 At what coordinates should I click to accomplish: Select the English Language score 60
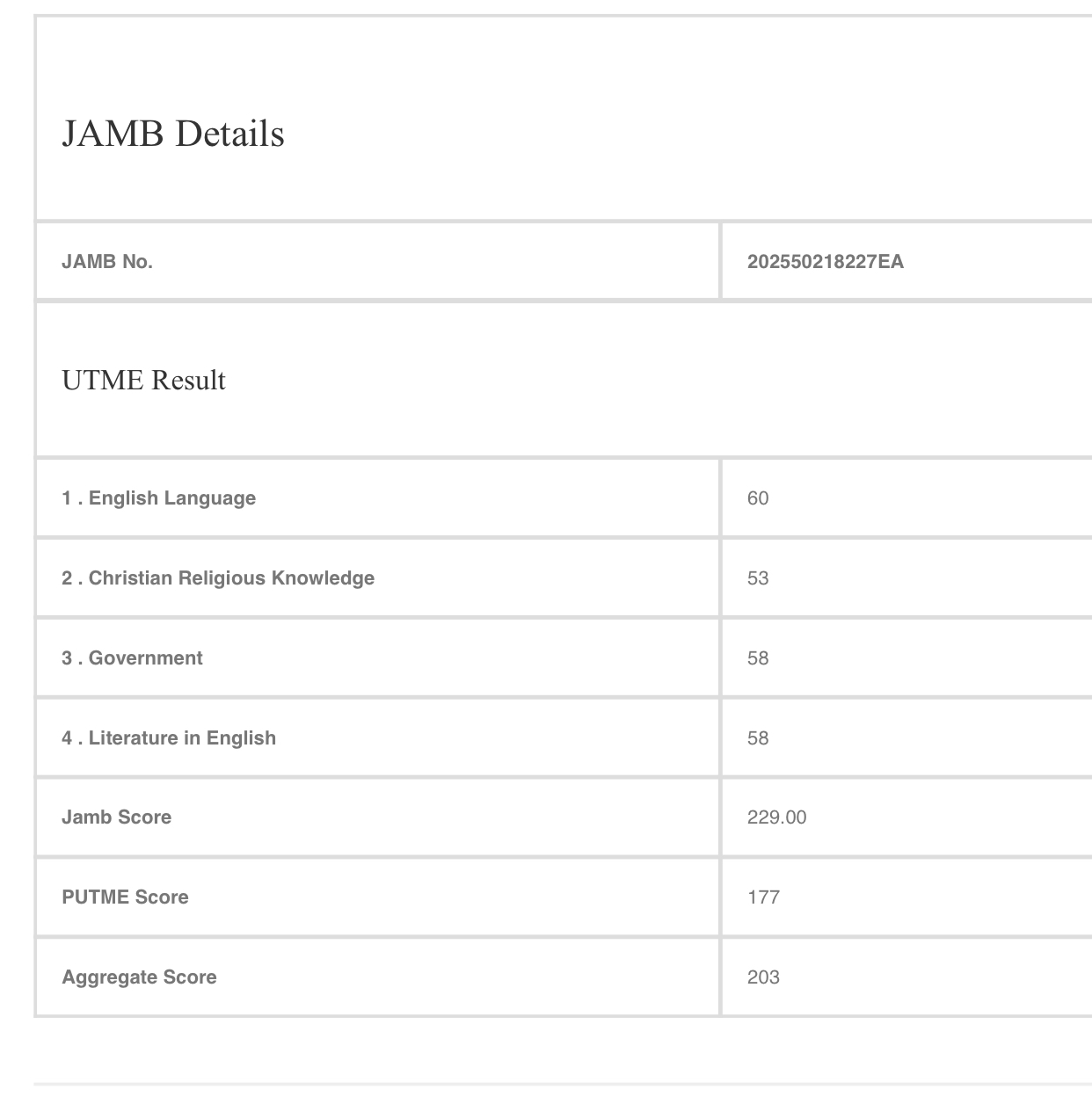tap(758, 498)
